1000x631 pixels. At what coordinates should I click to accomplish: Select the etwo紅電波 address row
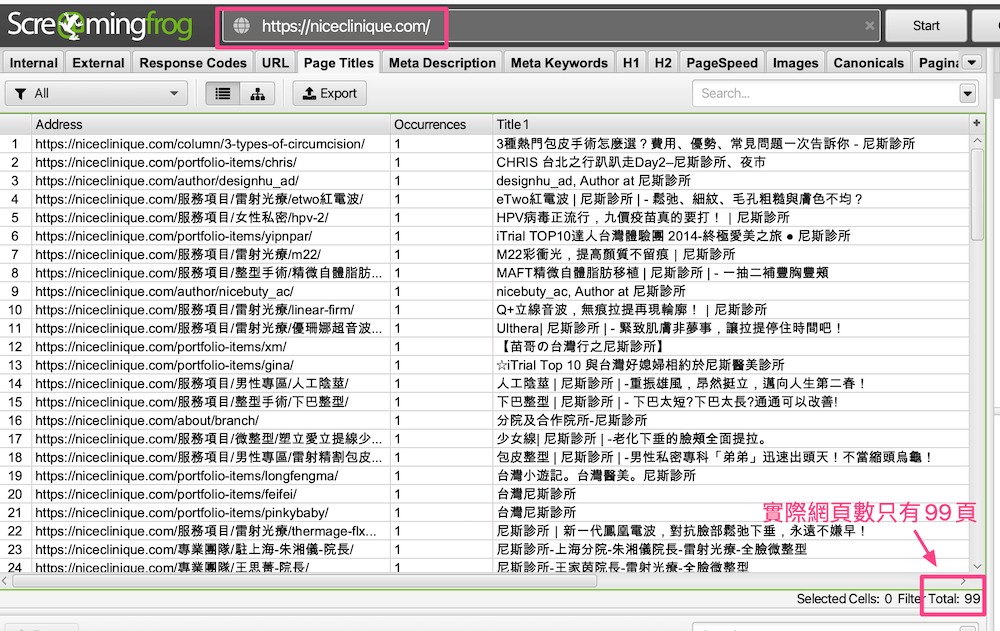(x=199, y=200)
